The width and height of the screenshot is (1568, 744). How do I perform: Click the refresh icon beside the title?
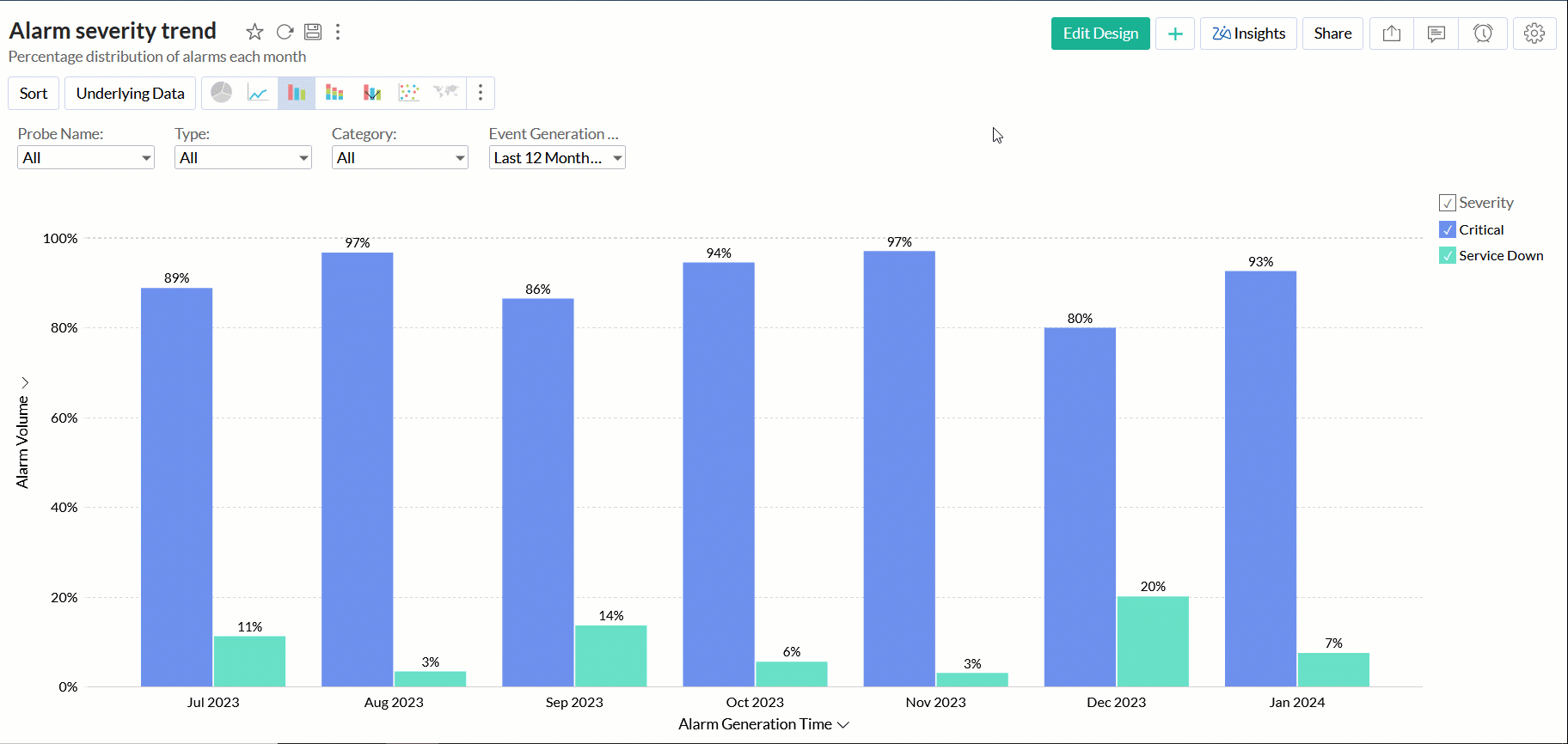coord(285,32)
